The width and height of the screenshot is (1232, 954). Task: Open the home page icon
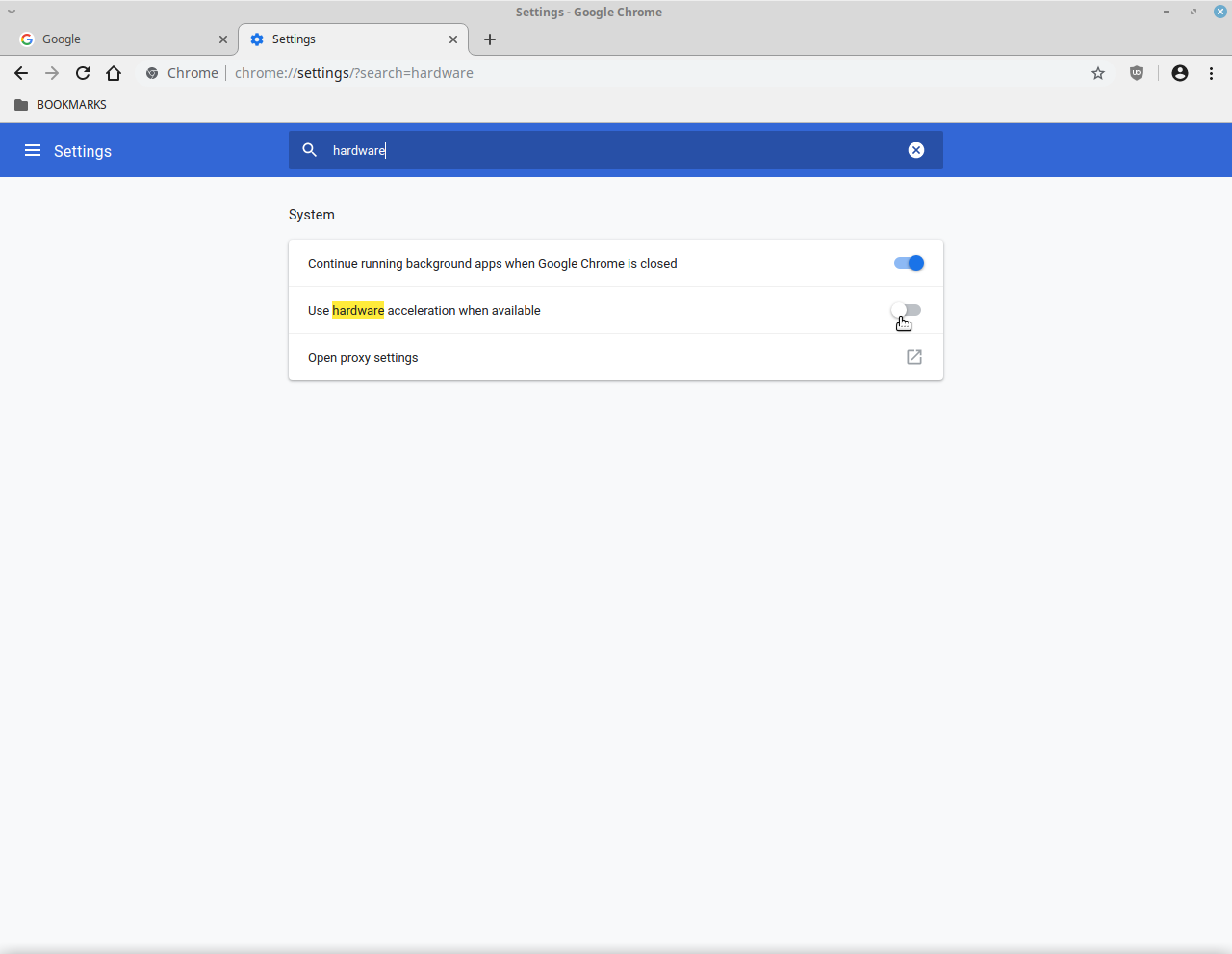click(114, 73)
